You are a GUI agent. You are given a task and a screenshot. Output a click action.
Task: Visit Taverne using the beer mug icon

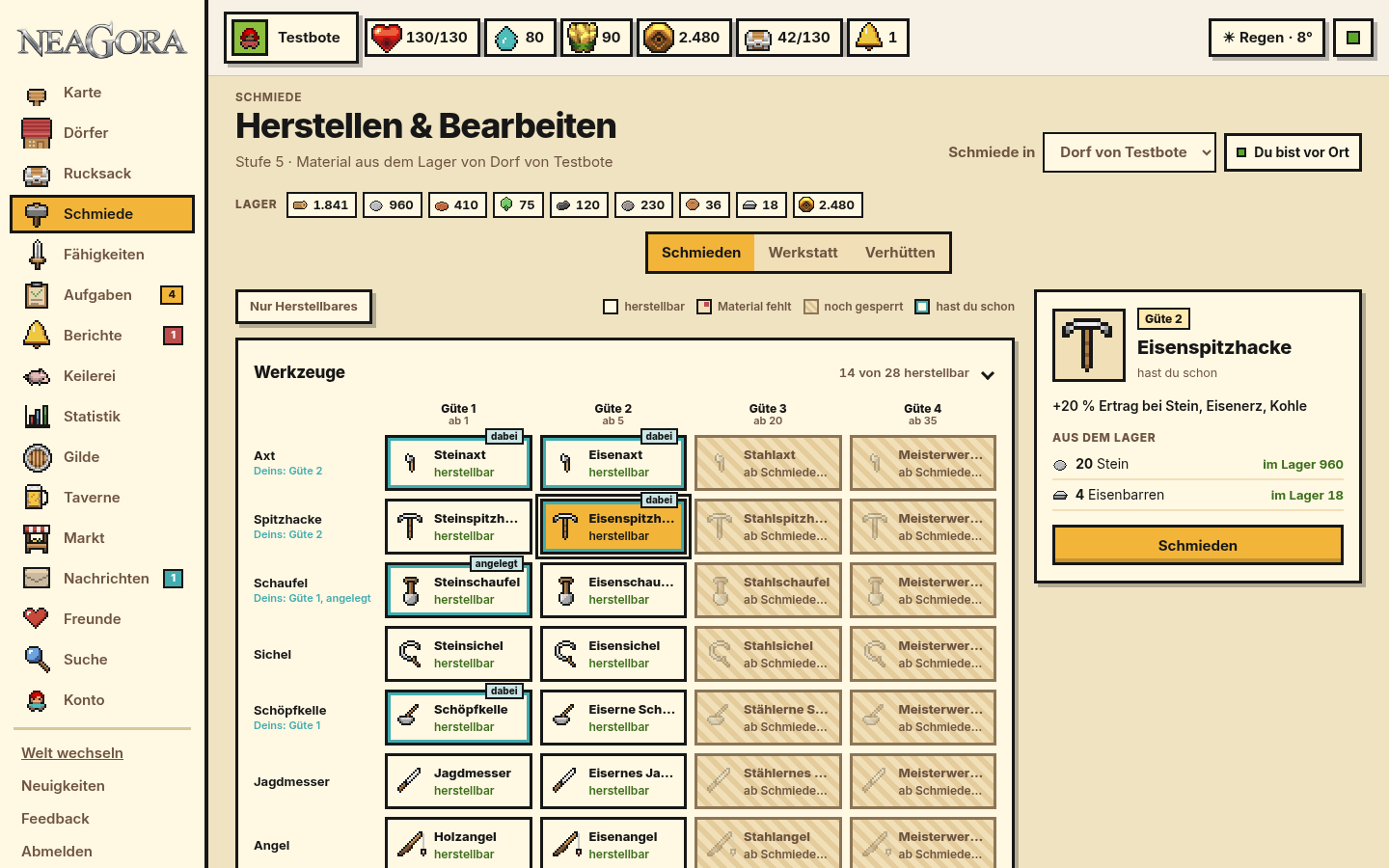coord(37,498)
